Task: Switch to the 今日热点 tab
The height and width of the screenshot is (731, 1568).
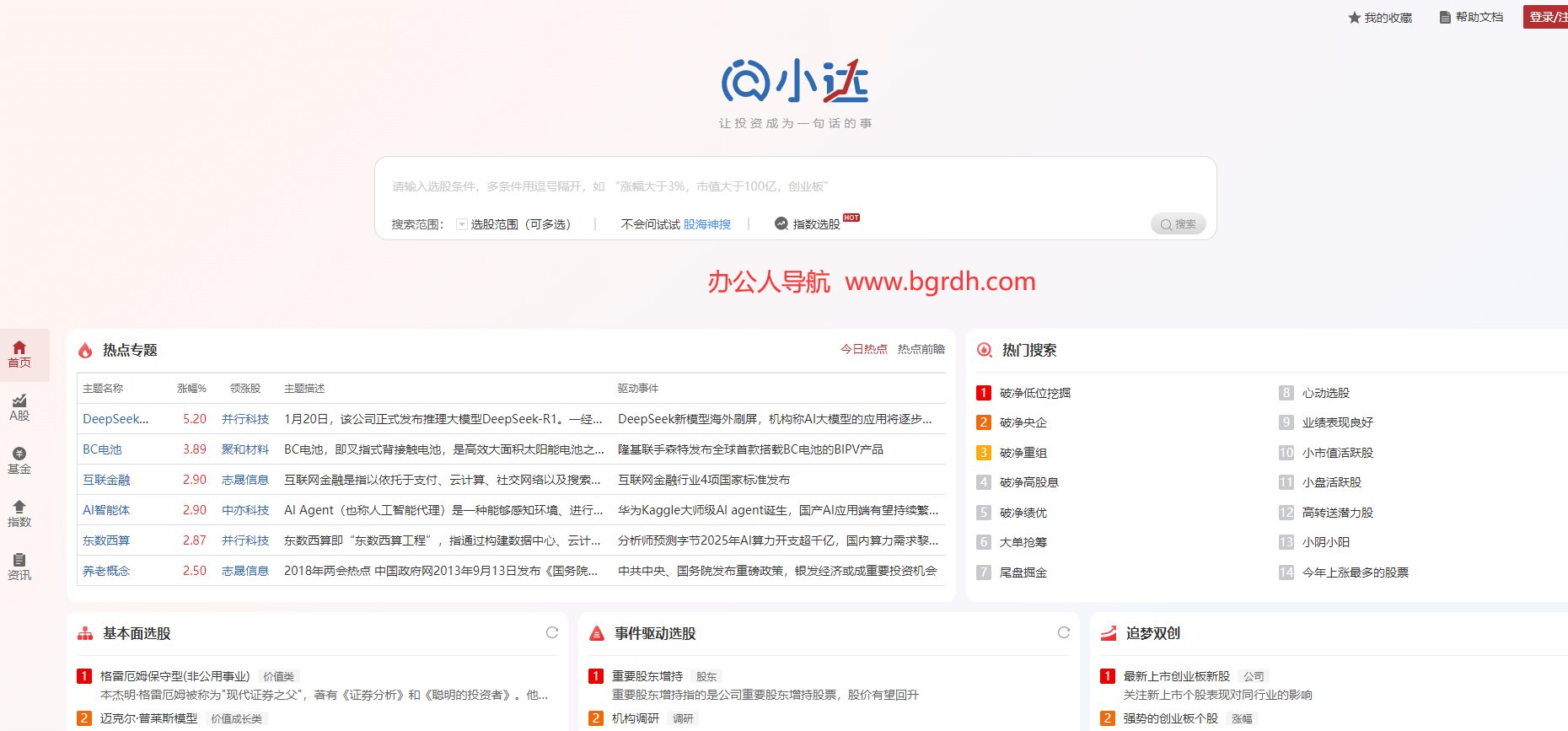Action: coord(864,349)
